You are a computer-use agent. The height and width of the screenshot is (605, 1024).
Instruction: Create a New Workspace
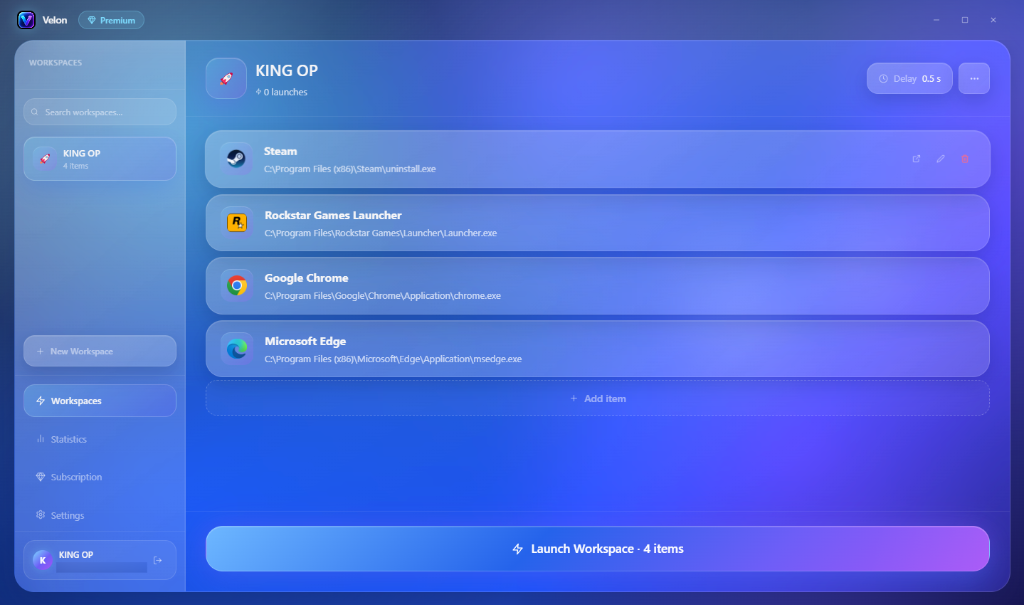tap(100, 351)
